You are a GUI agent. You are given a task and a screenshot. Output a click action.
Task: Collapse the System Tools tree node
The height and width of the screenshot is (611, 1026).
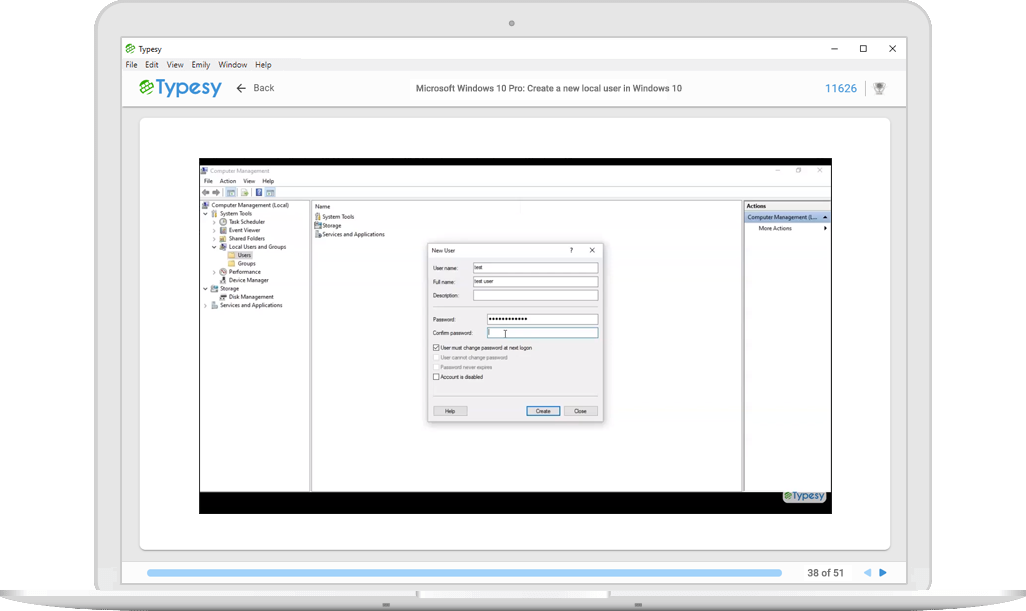(205, 213)
